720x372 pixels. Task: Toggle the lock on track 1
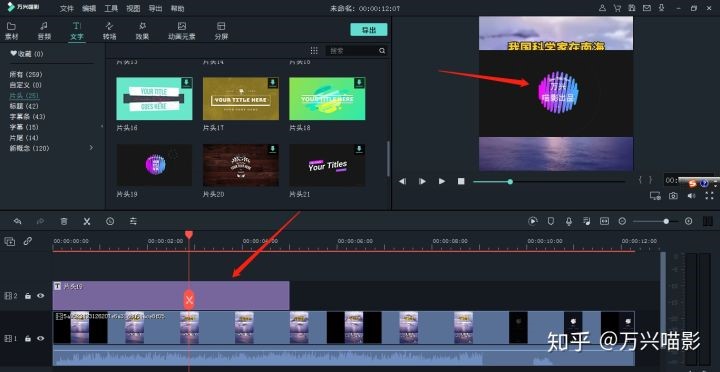28,338
